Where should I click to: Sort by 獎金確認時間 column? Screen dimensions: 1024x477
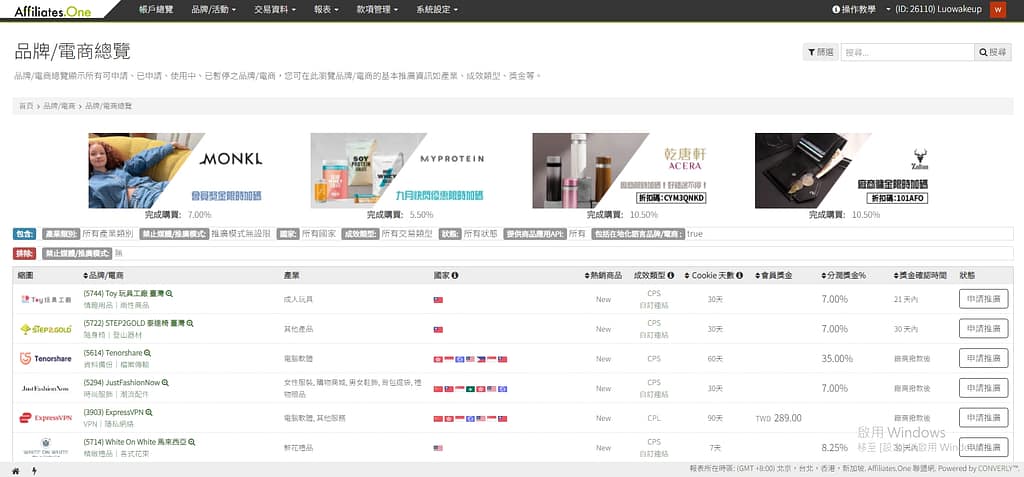pos(920,276)
